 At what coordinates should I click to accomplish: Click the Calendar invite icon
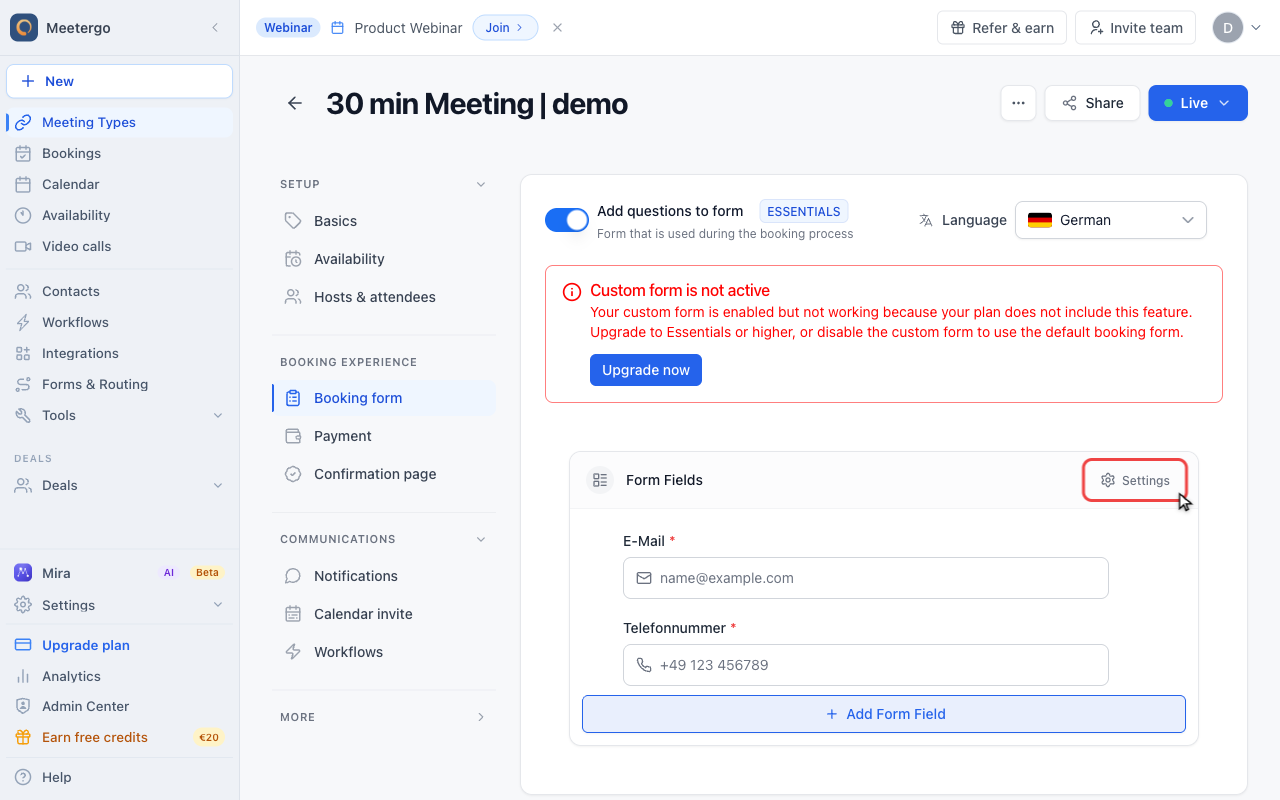pyautogui.click(x=293, y=614)
